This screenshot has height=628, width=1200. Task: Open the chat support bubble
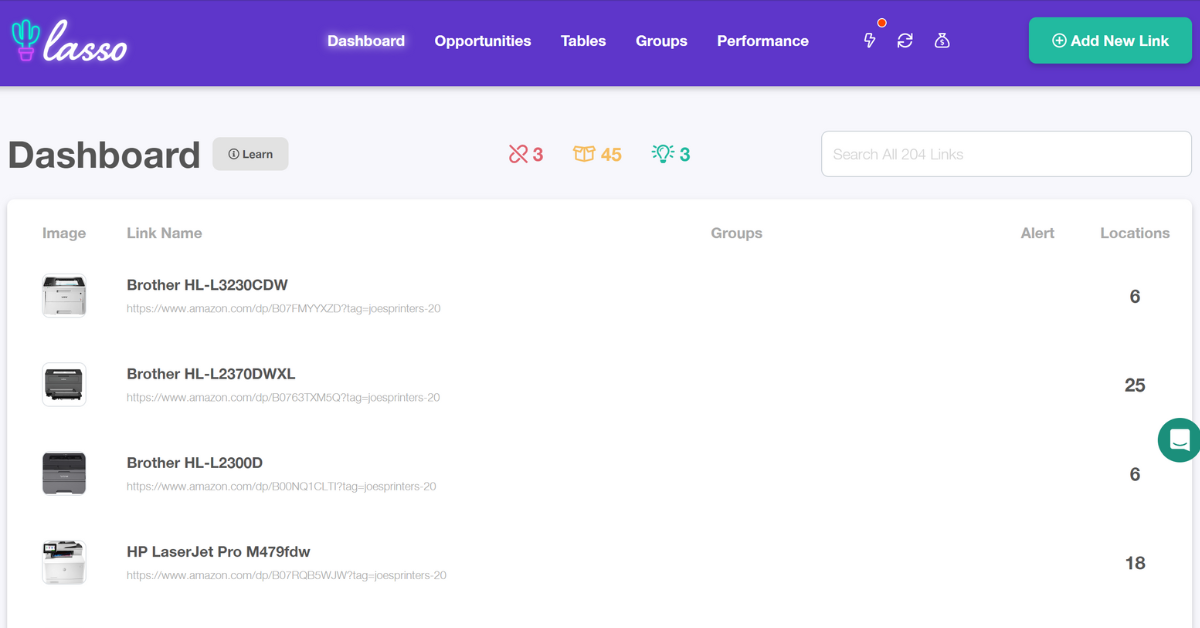pyautogui.click(x=1179, y=440)
